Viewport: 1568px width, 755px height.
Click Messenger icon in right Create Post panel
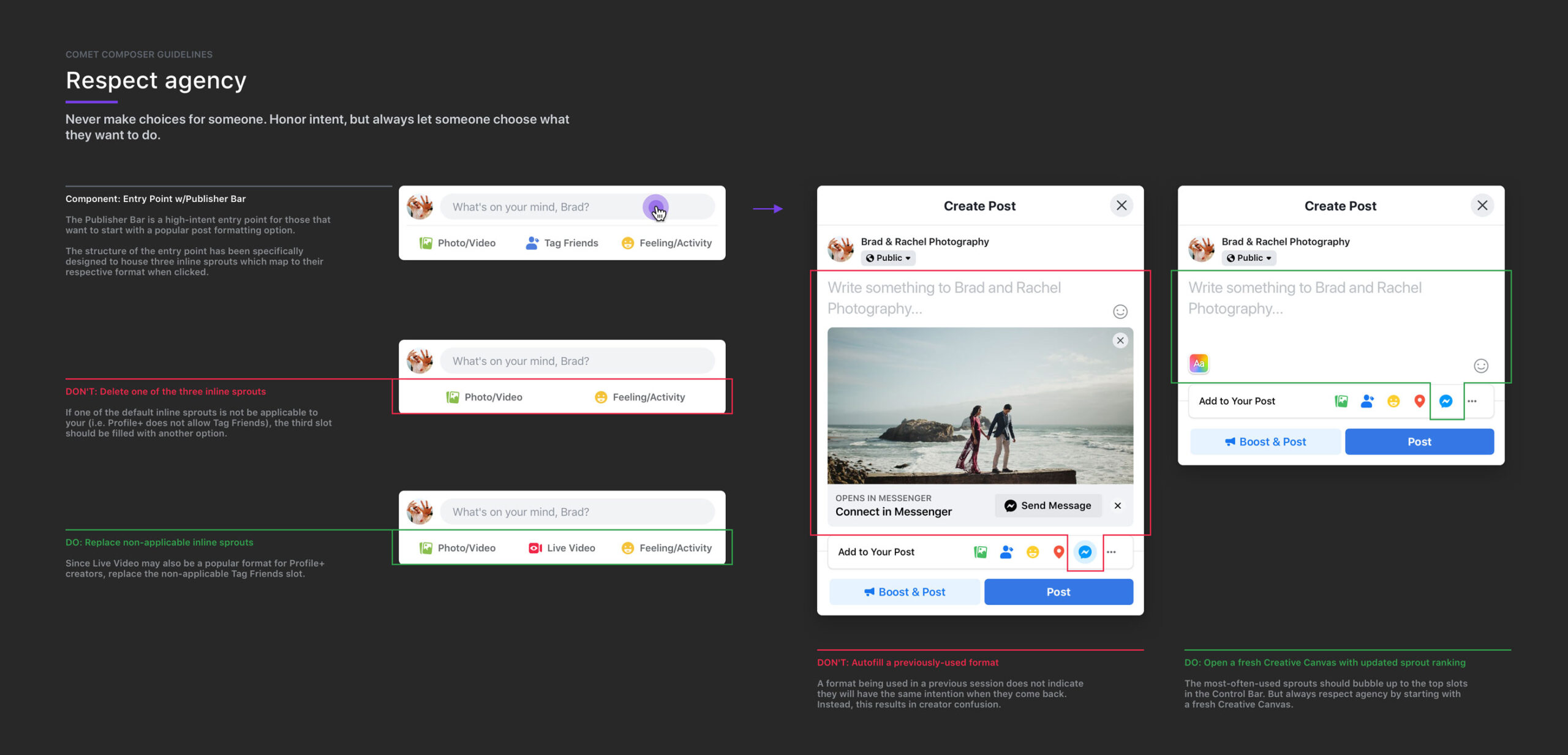point(1445,401)
